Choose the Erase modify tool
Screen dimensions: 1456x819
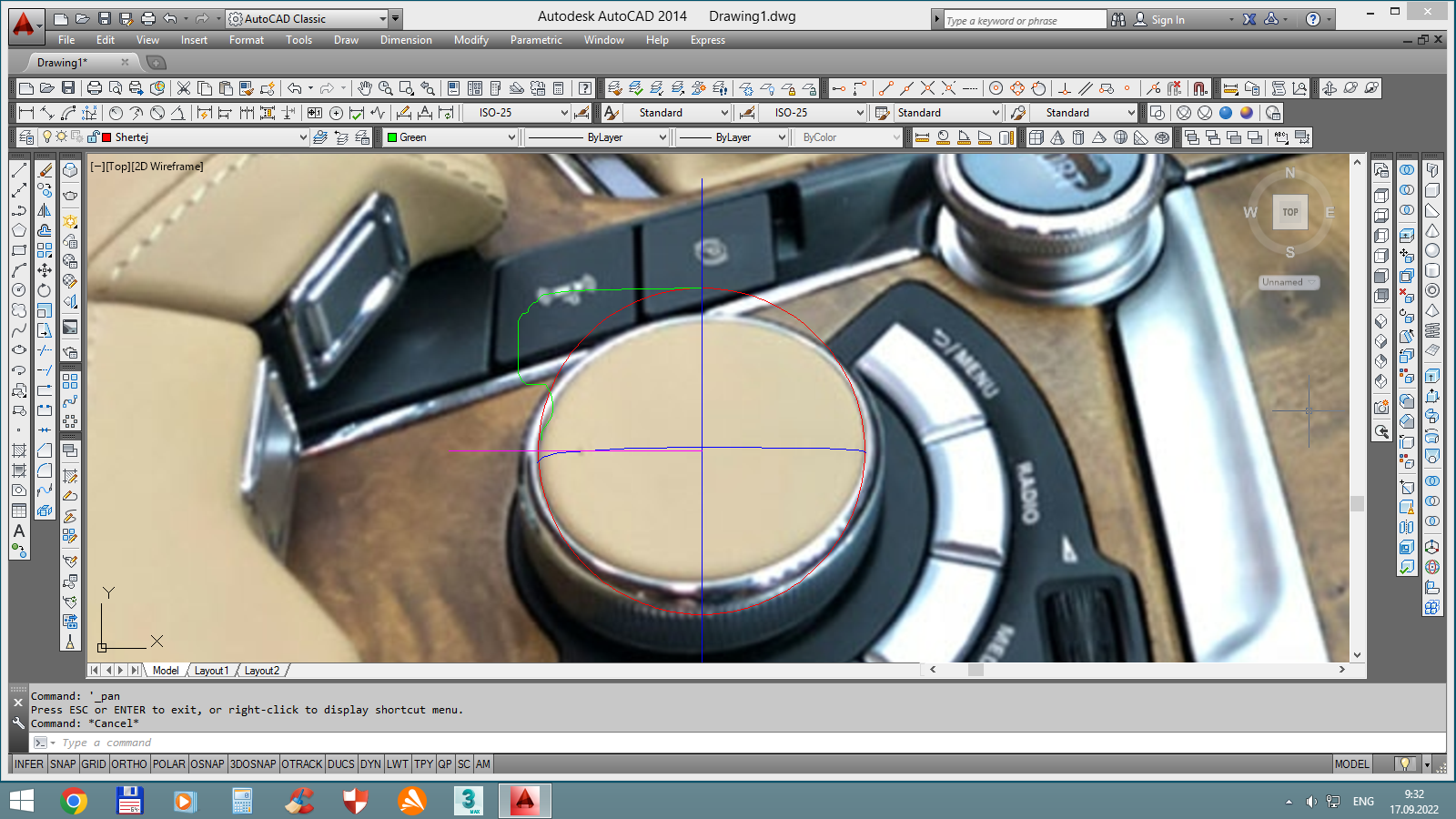pyautogui.click(x=45, y=170)
